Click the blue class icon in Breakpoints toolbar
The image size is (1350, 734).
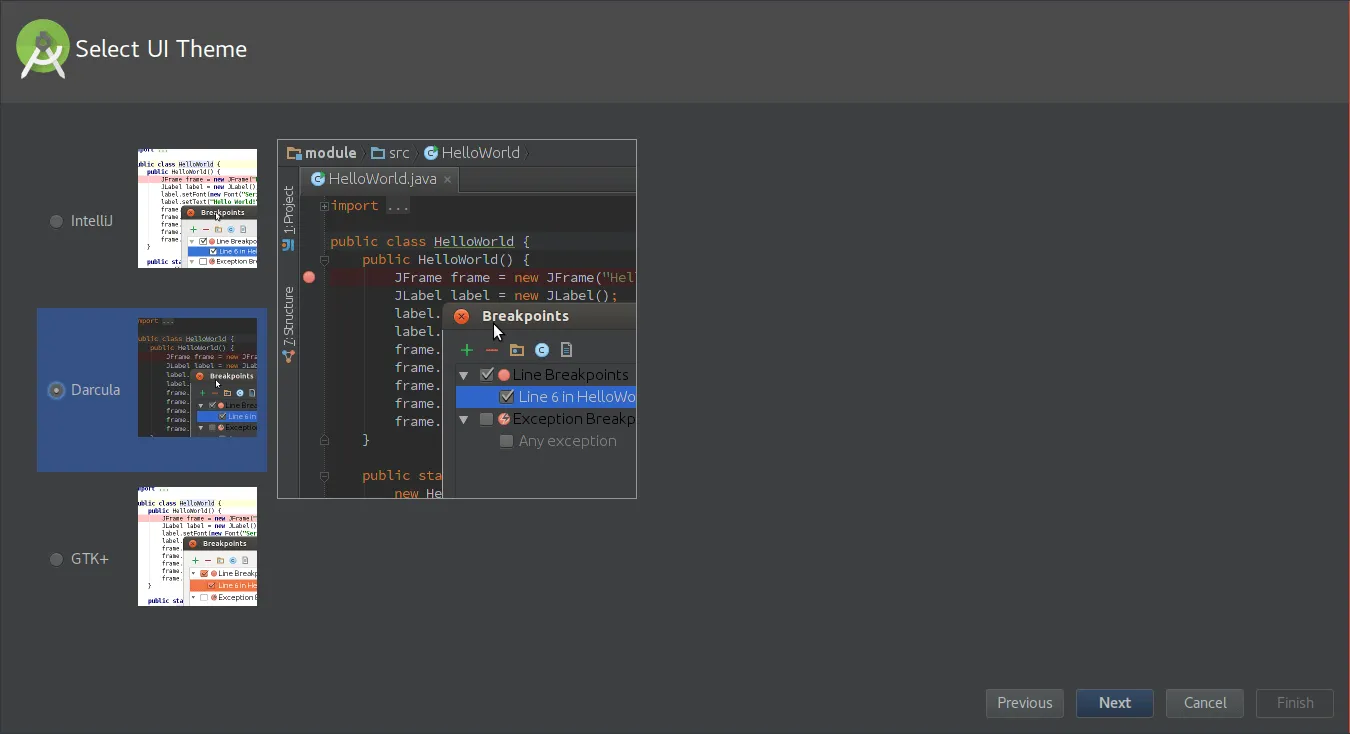tap(542, 350)
